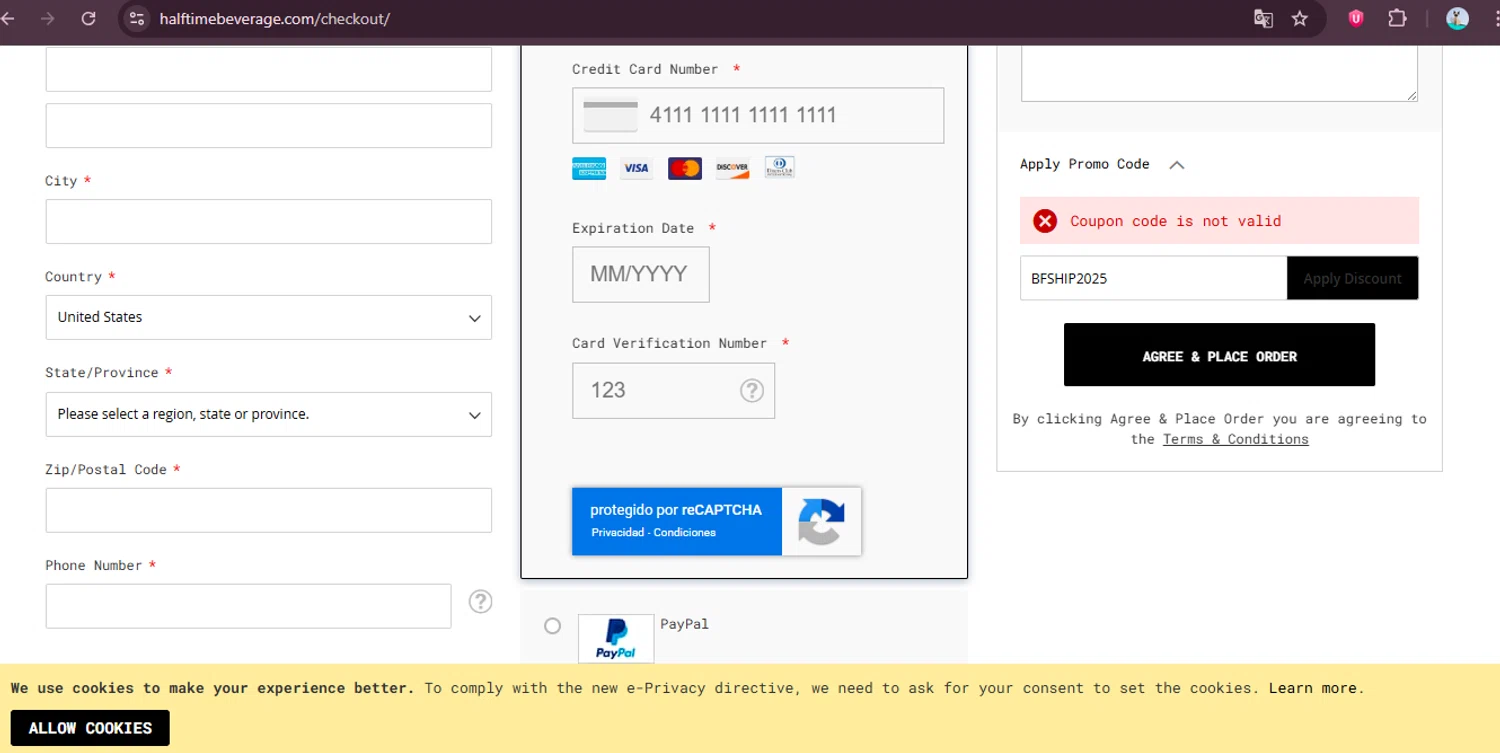Click the CVV help question mark icon
Image resolution: width=1500 pixels, height=753 pixels.
(x=752, y=390)
